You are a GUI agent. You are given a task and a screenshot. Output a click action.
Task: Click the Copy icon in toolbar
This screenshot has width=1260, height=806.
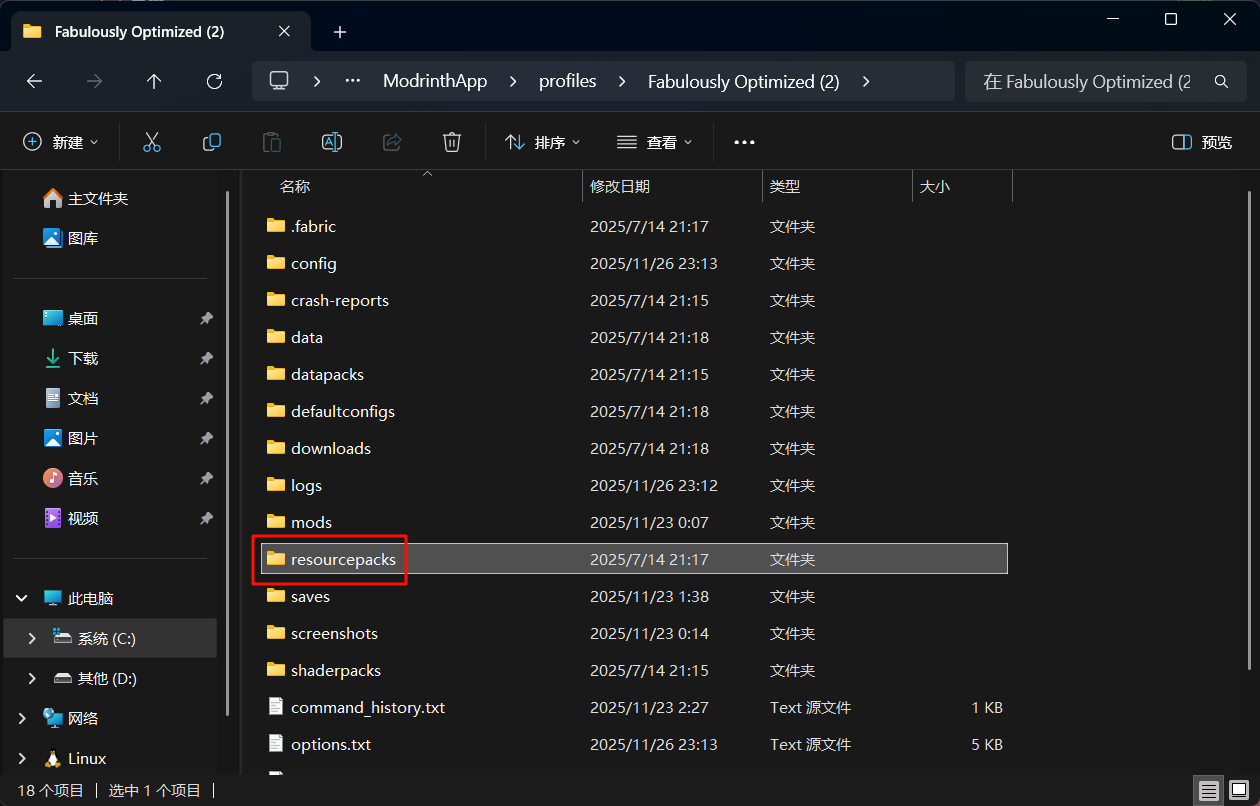pyautogui.click(x=212, y=142)
